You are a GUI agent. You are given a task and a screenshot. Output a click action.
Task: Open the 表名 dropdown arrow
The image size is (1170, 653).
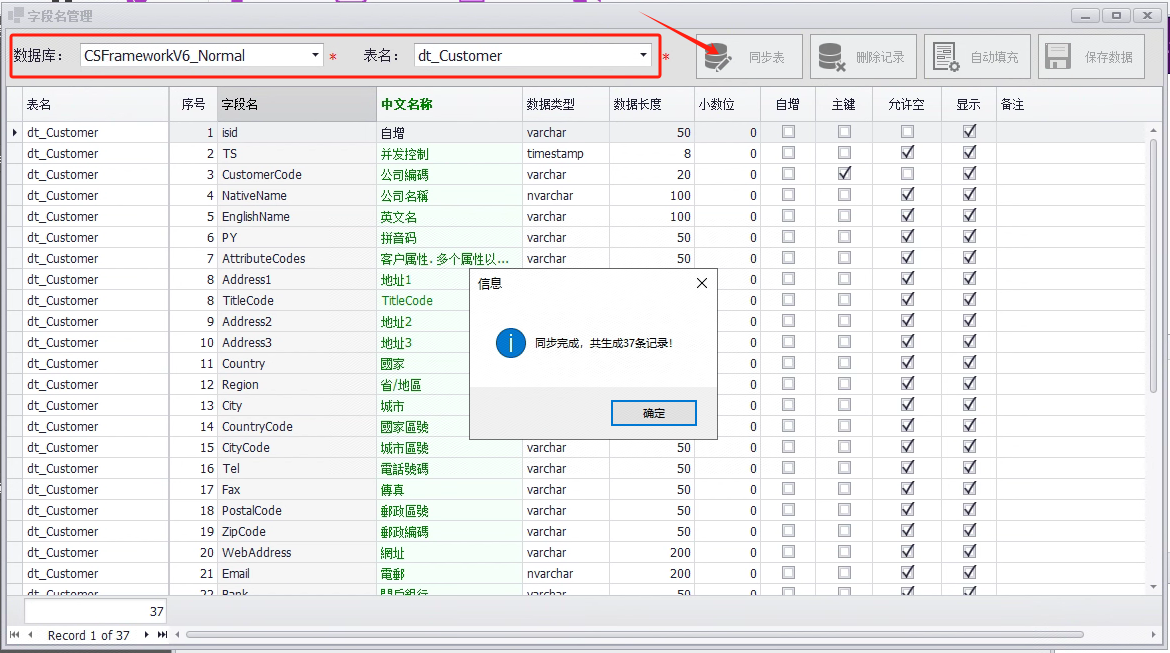point(643,55)
